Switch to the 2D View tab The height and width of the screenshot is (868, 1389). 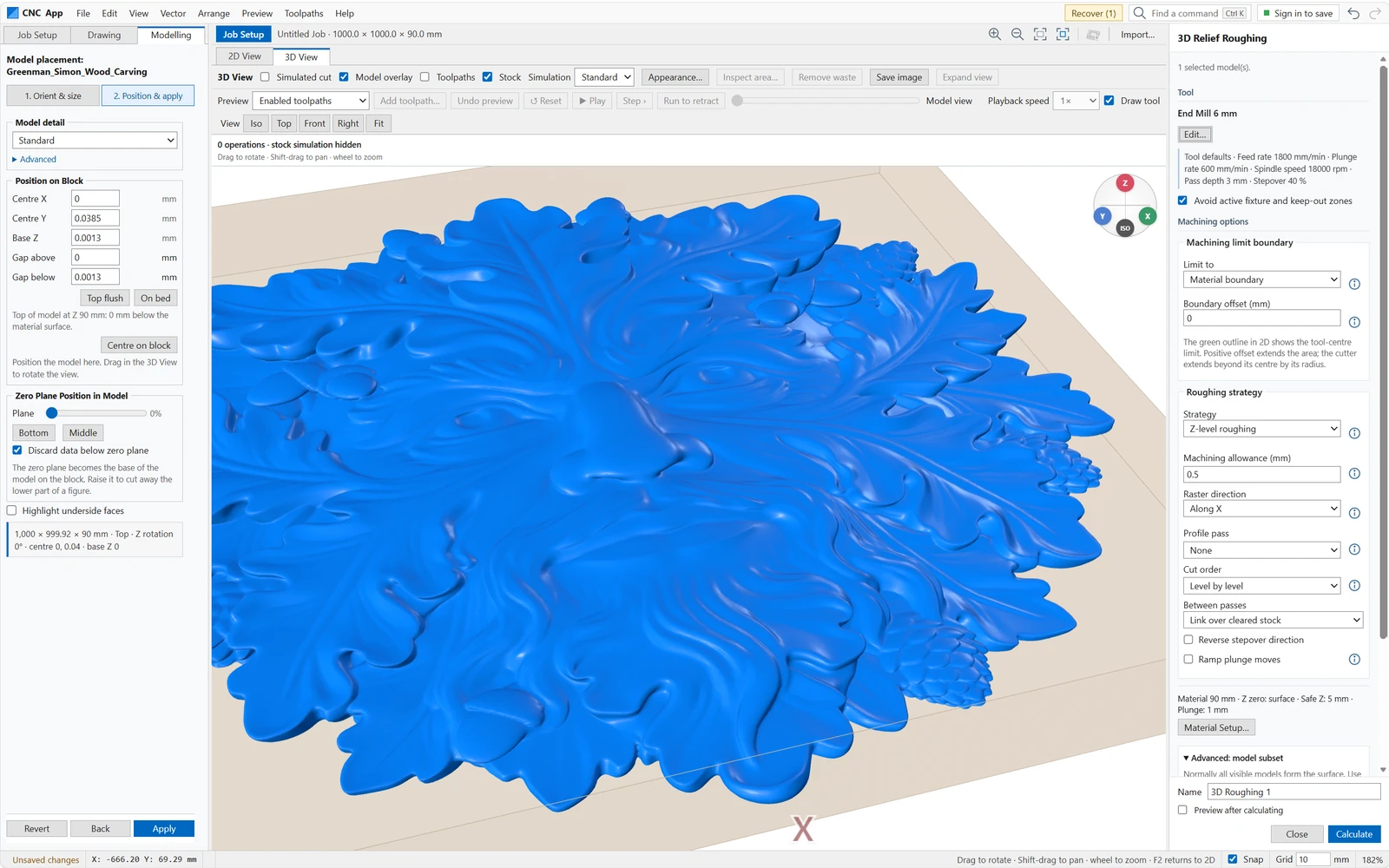coord(245,56)
